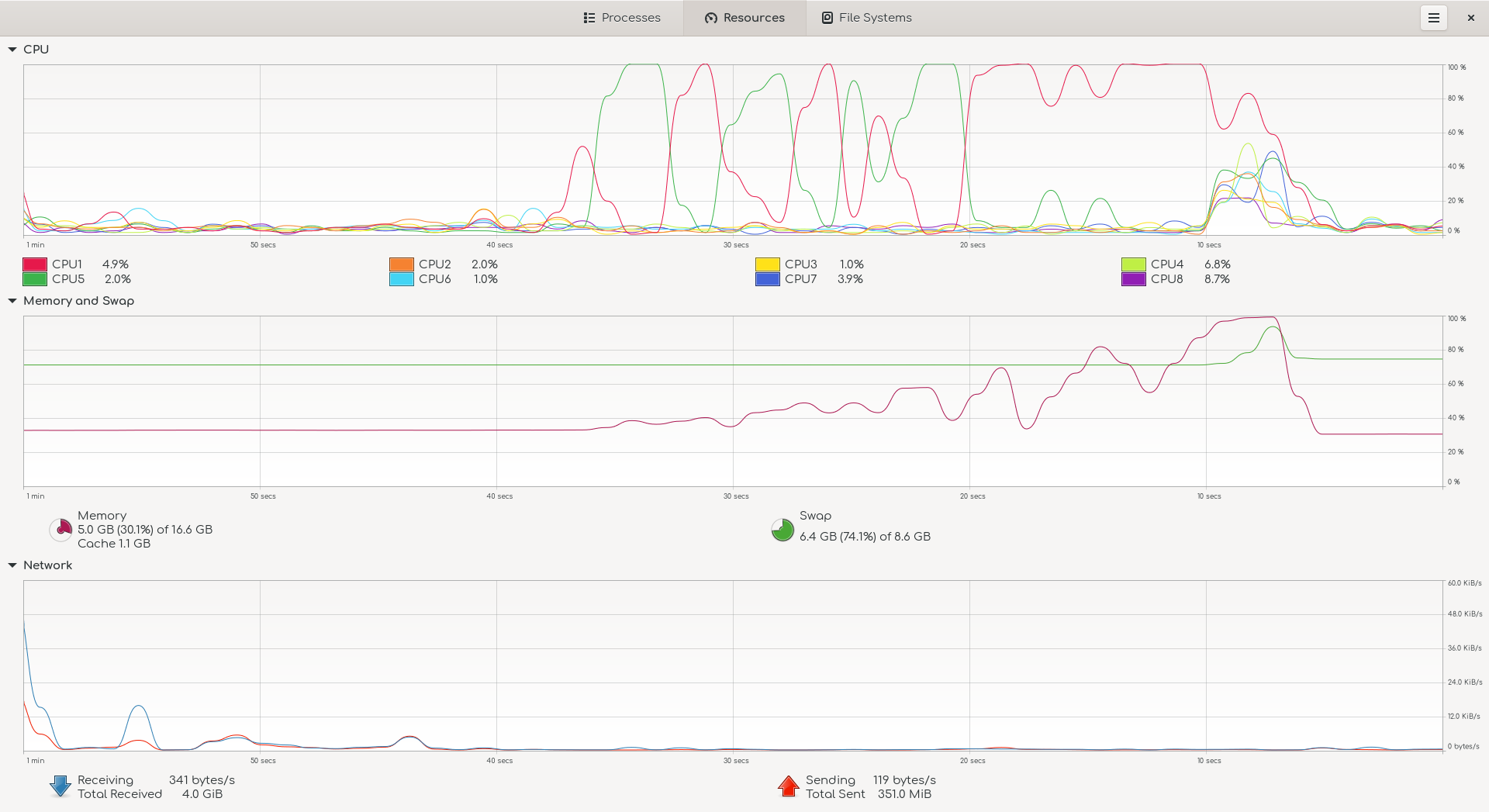Click the '119 bytes/s' sending rate
This screenshot has height=812, width=1489.
coord(904,780)
